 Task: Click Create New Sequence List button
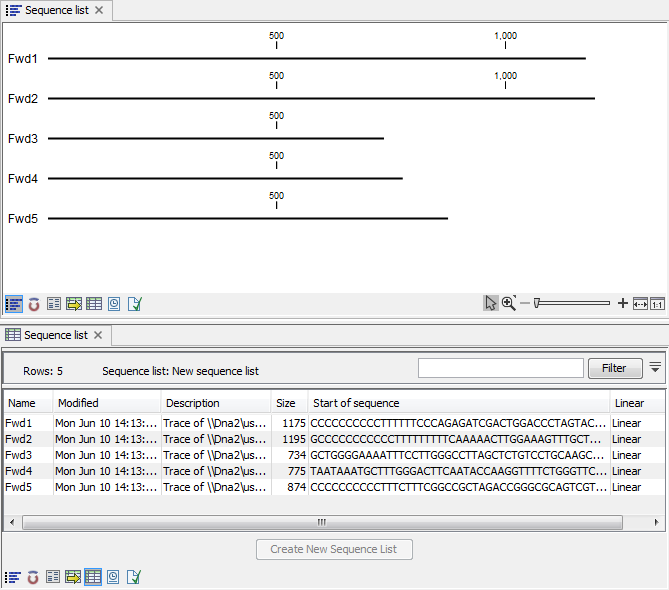334,549
